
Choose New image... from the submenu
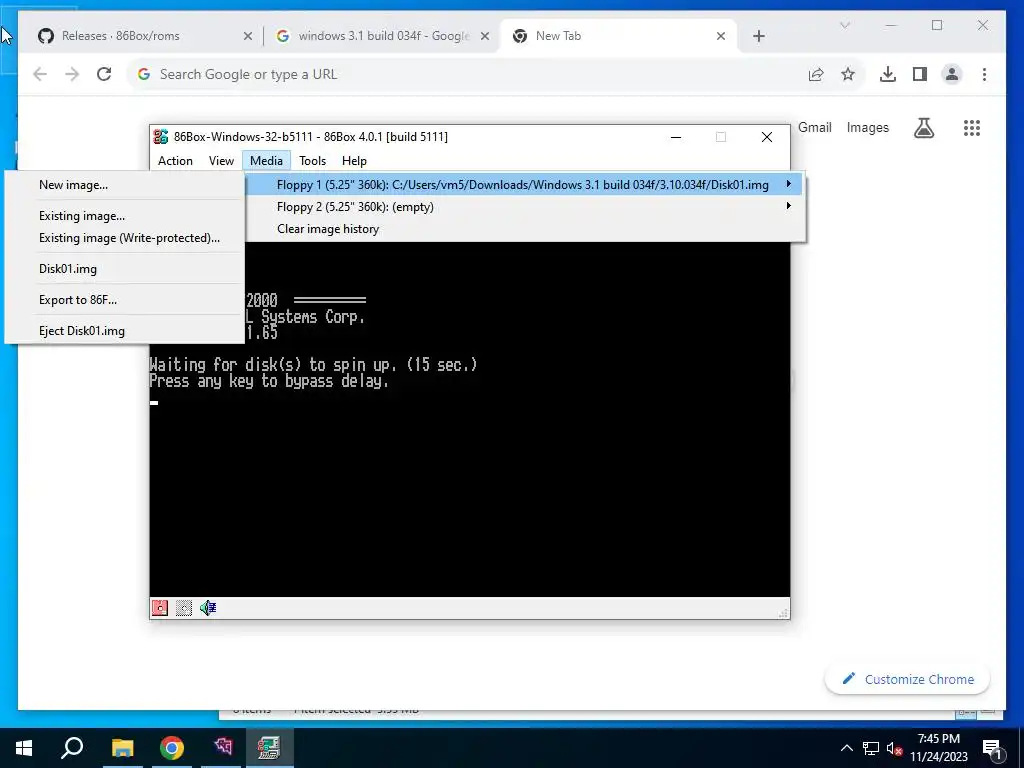[x=124, y=185]
